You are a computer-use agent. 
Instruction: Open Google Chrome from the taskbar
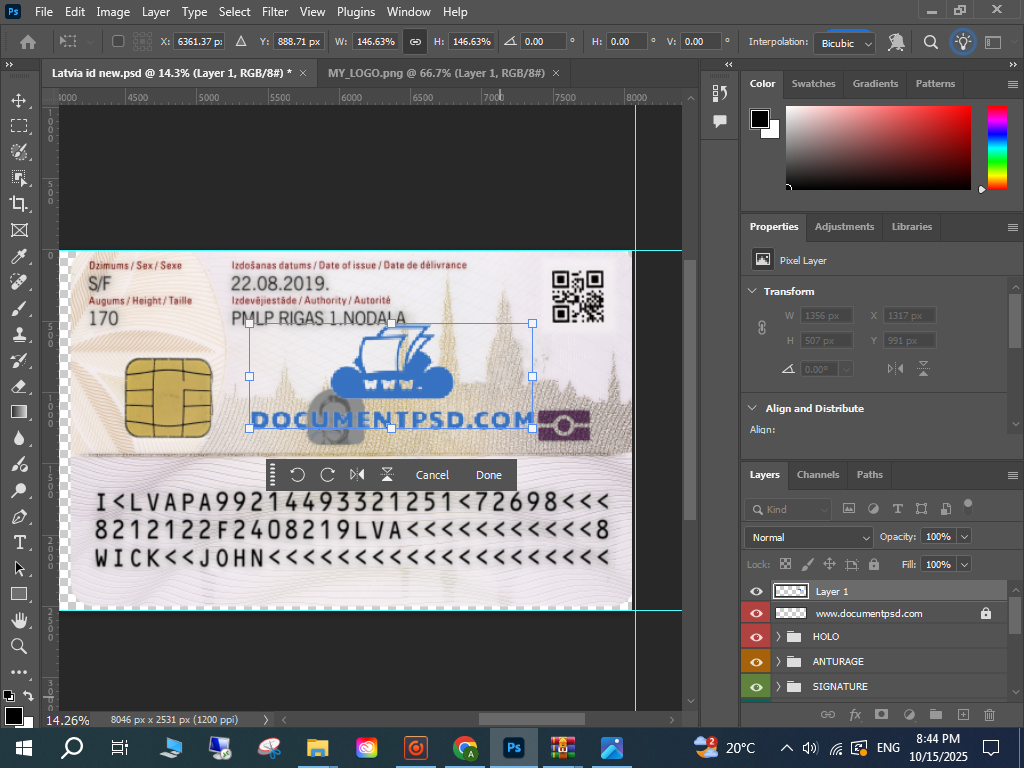pos(464,747)
